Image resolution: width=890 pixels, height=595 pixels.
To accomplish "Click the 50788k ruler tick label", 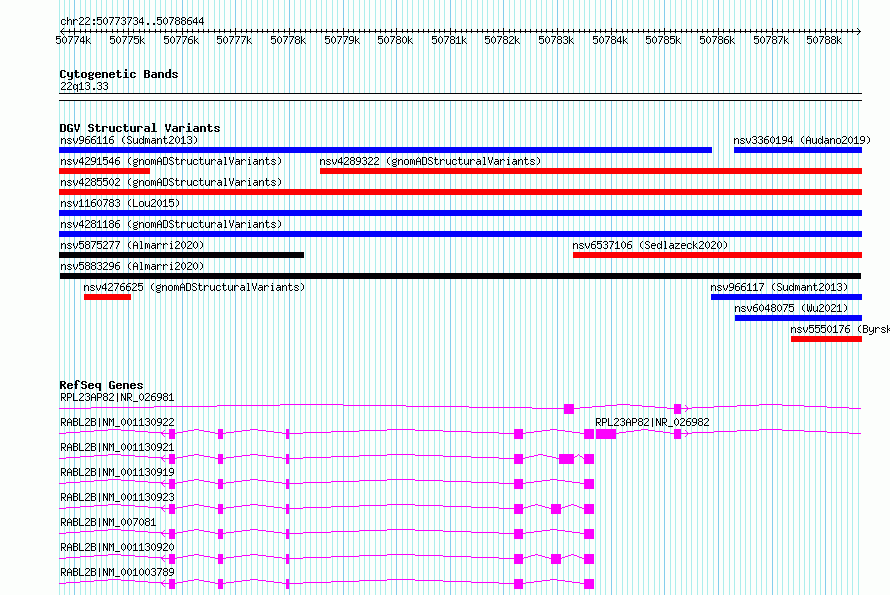I will 824,40.
